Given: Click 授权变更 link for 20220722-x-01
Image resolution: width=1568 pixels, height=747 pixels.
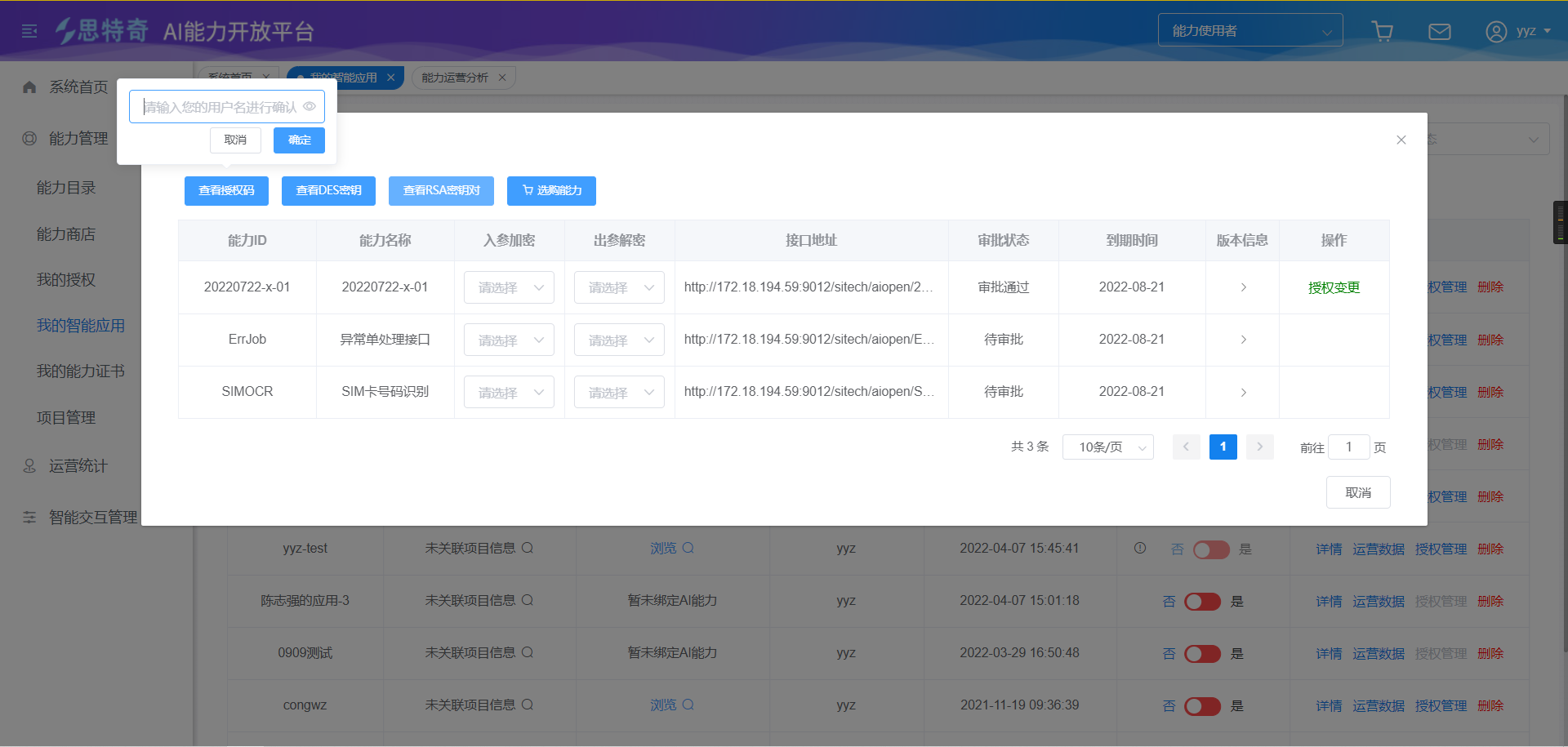Looking at the screenshot, I should click(x=1334, y=287).
